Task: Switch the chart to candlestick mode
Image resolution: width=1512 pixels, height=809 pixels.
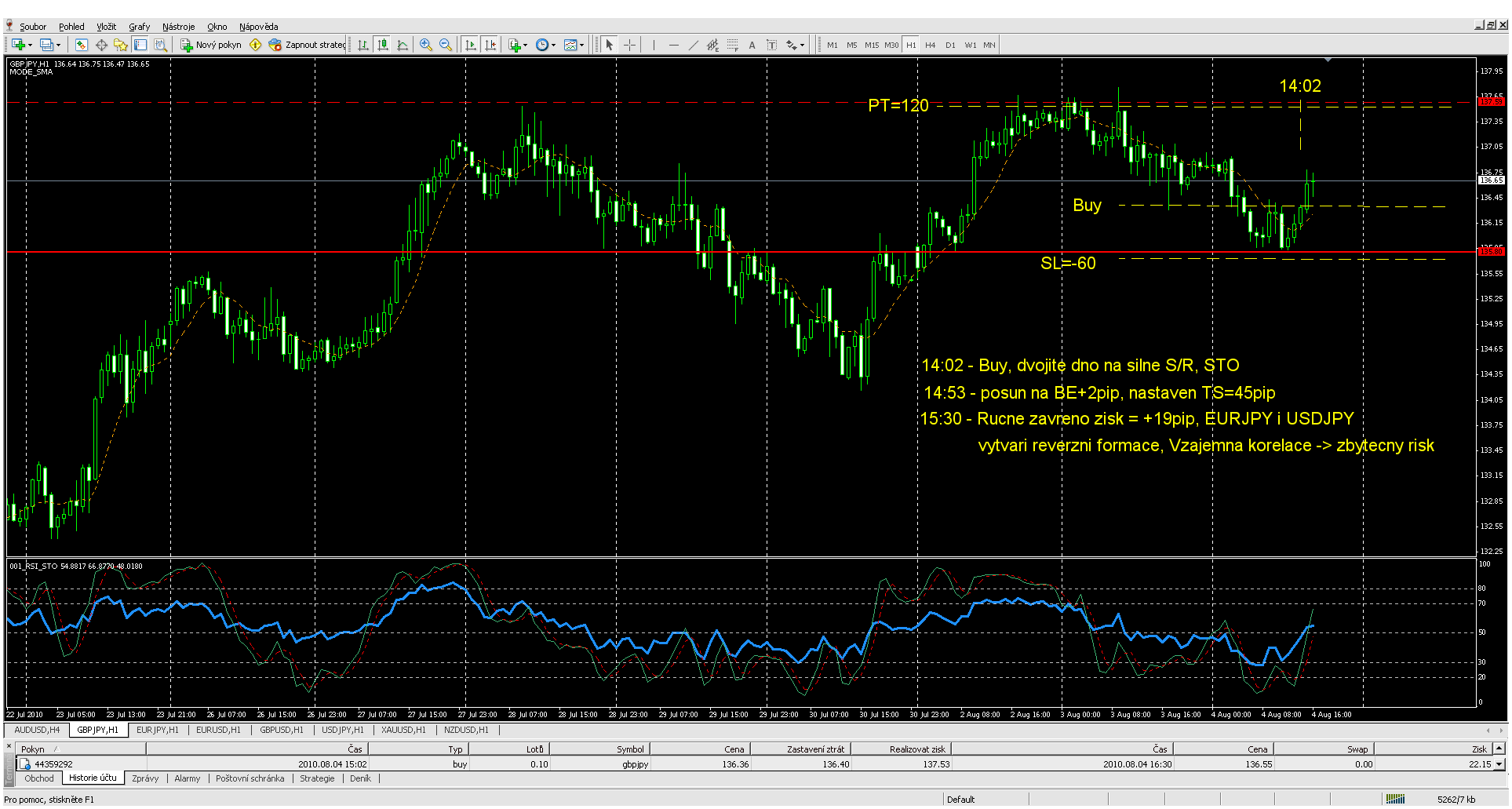Action: [383, 46]
